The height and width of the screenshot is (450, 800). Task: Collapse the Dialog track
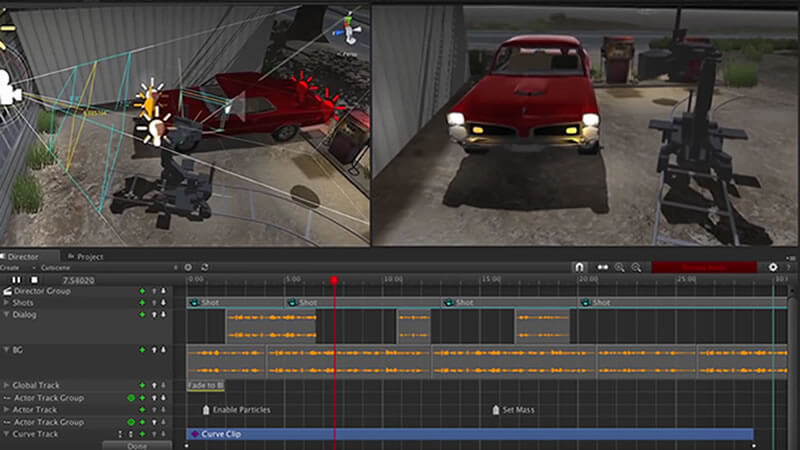pyautogui.click(x=7, y=315)
